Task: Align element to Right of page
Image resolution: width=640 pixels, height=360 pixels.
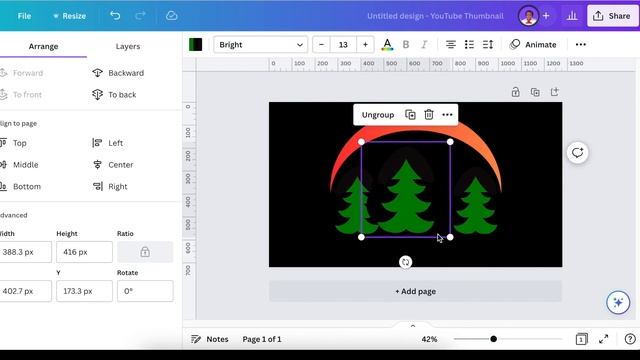Action: point(110,187)
